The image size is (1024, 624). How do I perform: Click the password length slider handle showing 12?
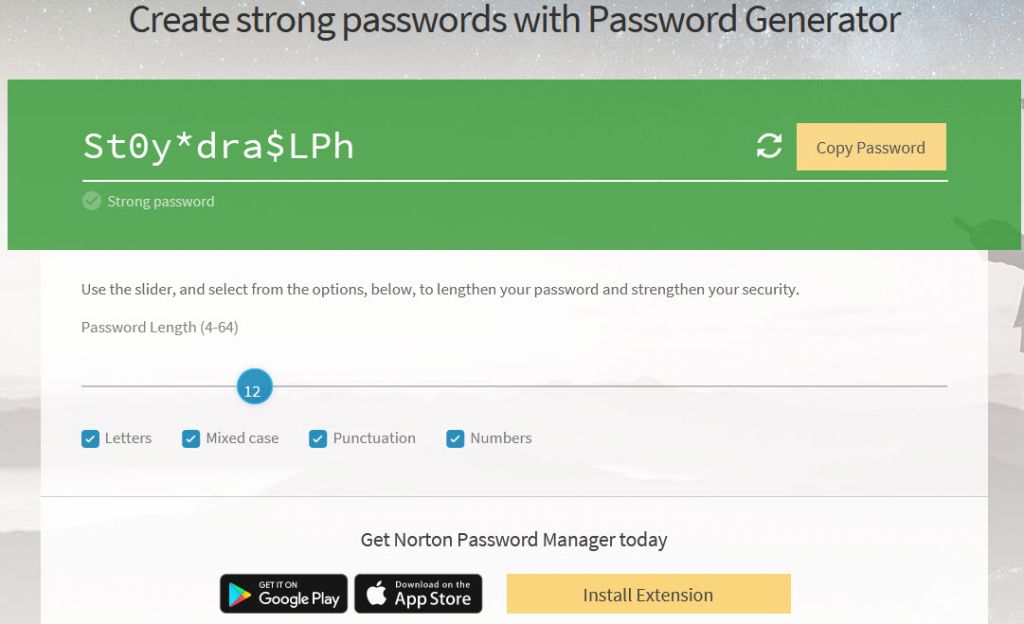pyautogui.click(x=253, y=386)
